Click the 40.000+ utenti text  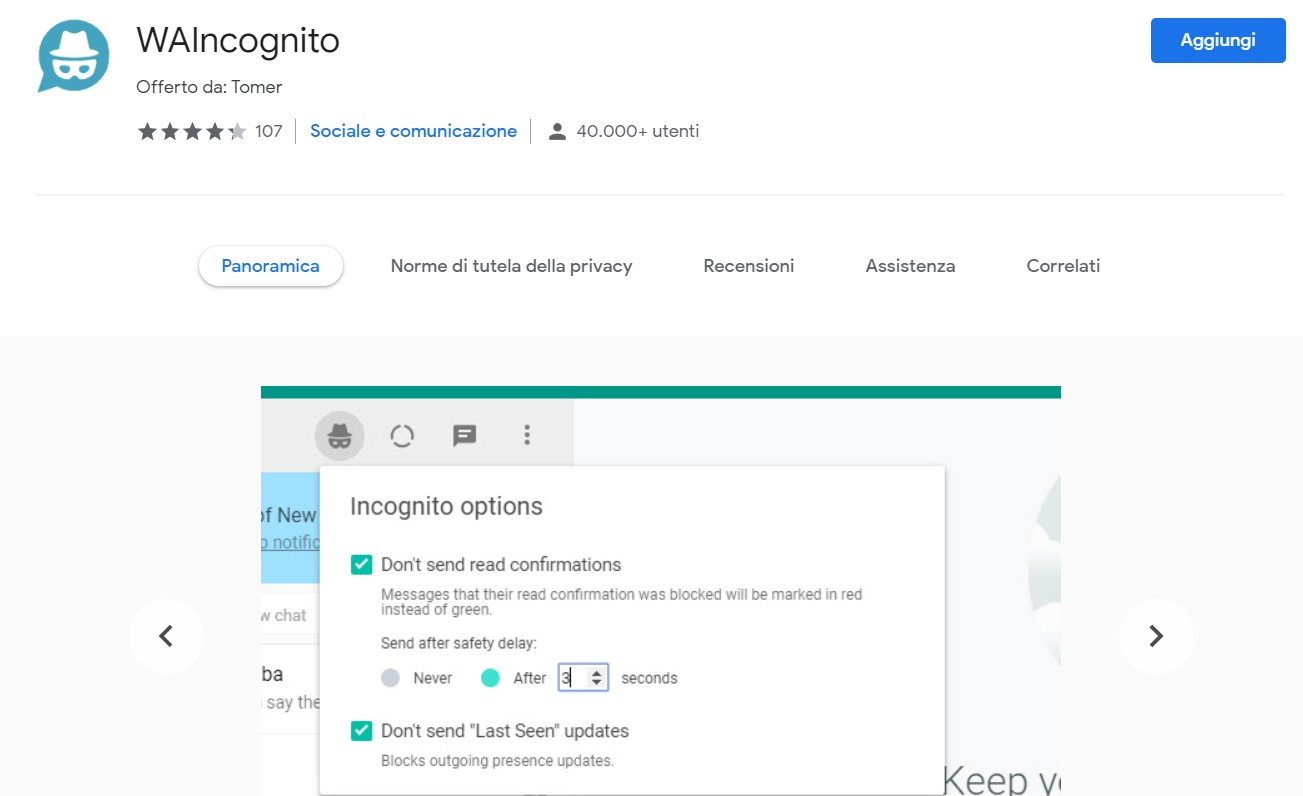[638, 131]
